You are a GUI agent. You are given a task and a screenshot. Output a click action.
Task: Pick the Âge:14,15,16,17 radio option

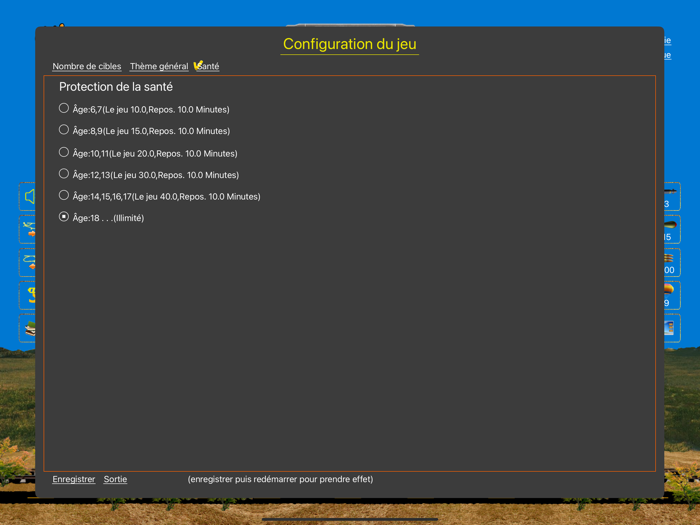point(64,196)
